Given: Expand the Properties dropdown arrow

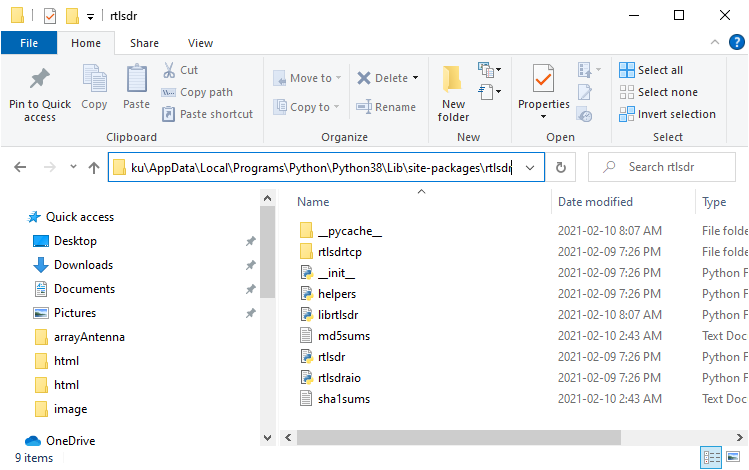Looking at the screenshot, I should (544, 117).
